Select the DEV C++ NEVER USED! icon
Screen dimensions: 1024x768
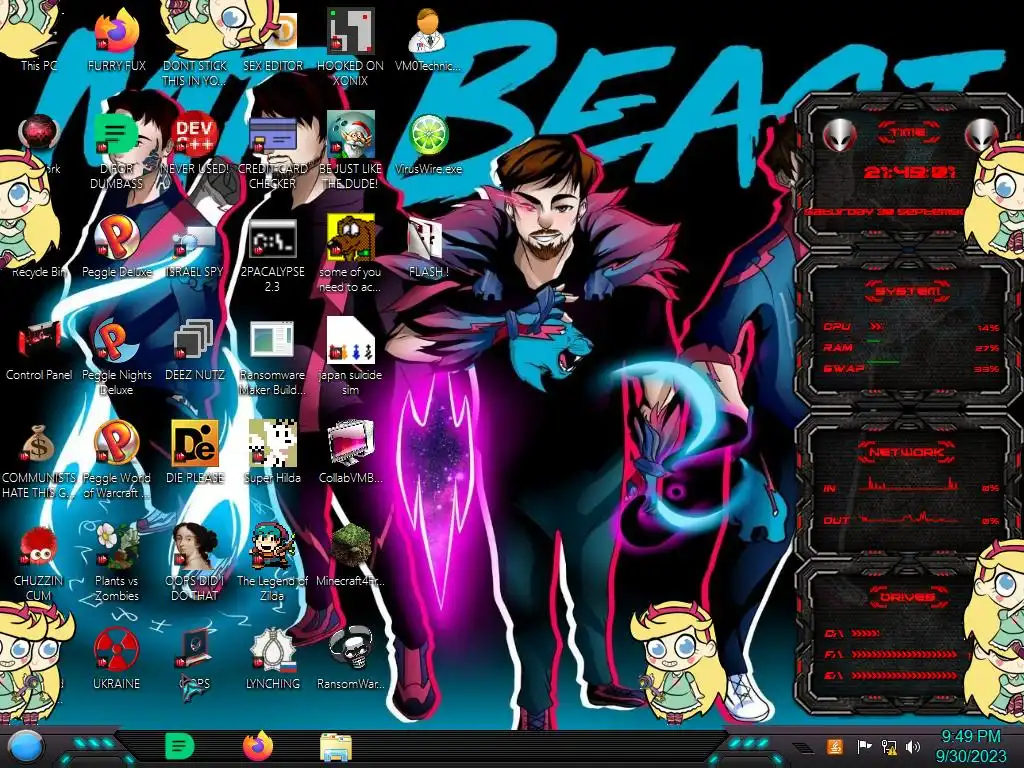[x=194, y=144]
